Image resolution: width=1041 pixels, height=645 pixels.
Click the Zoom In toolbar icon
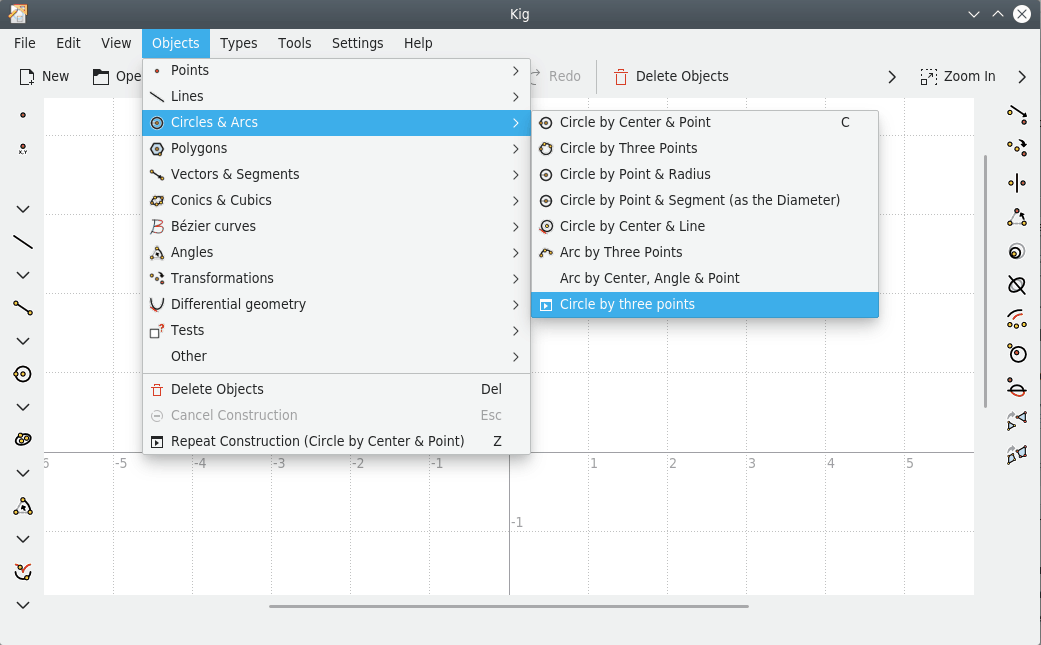click(x=957, y=76)
